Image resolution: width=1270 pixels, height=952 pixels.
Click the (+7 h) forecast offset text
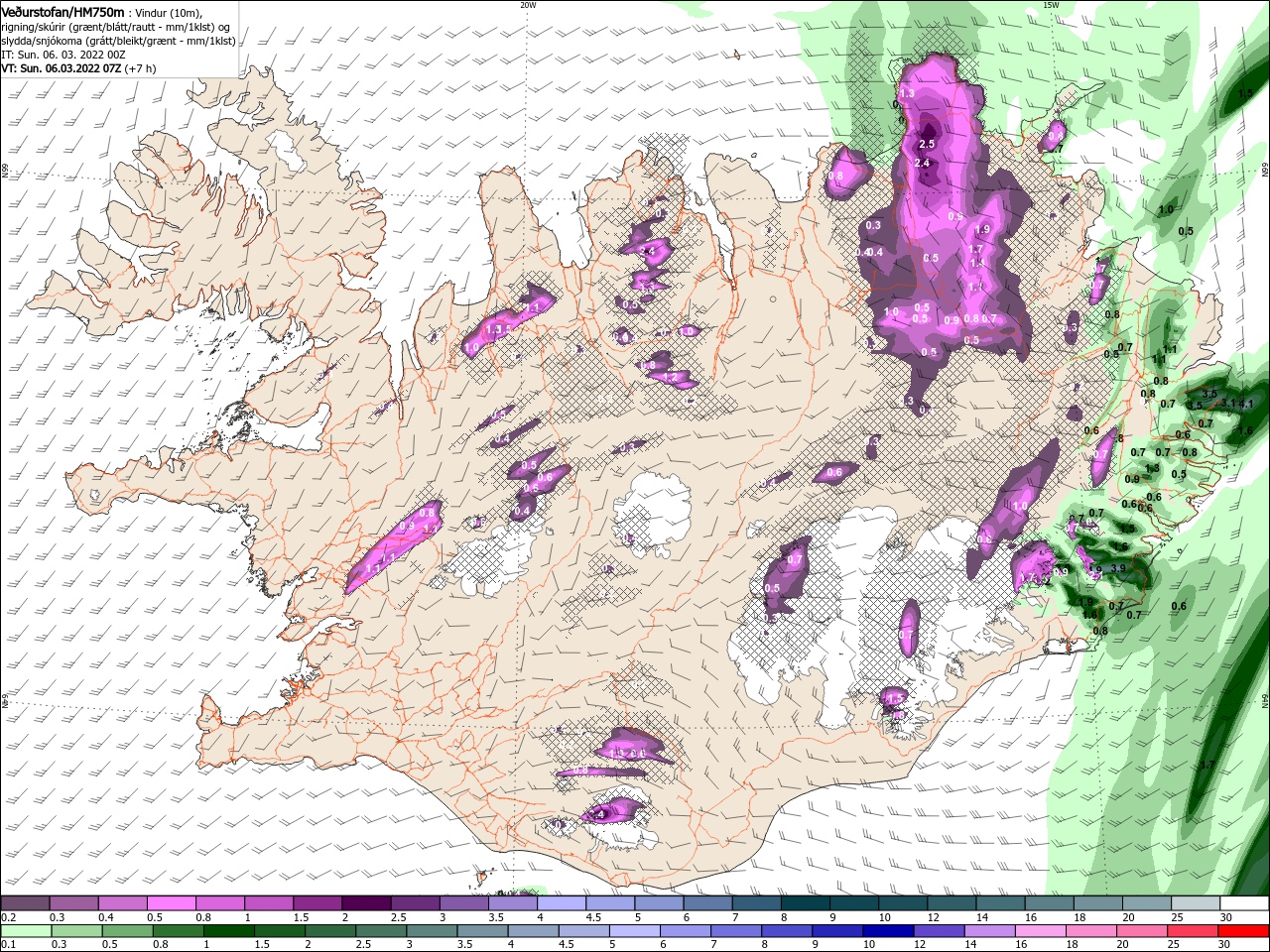pos(139,68)
